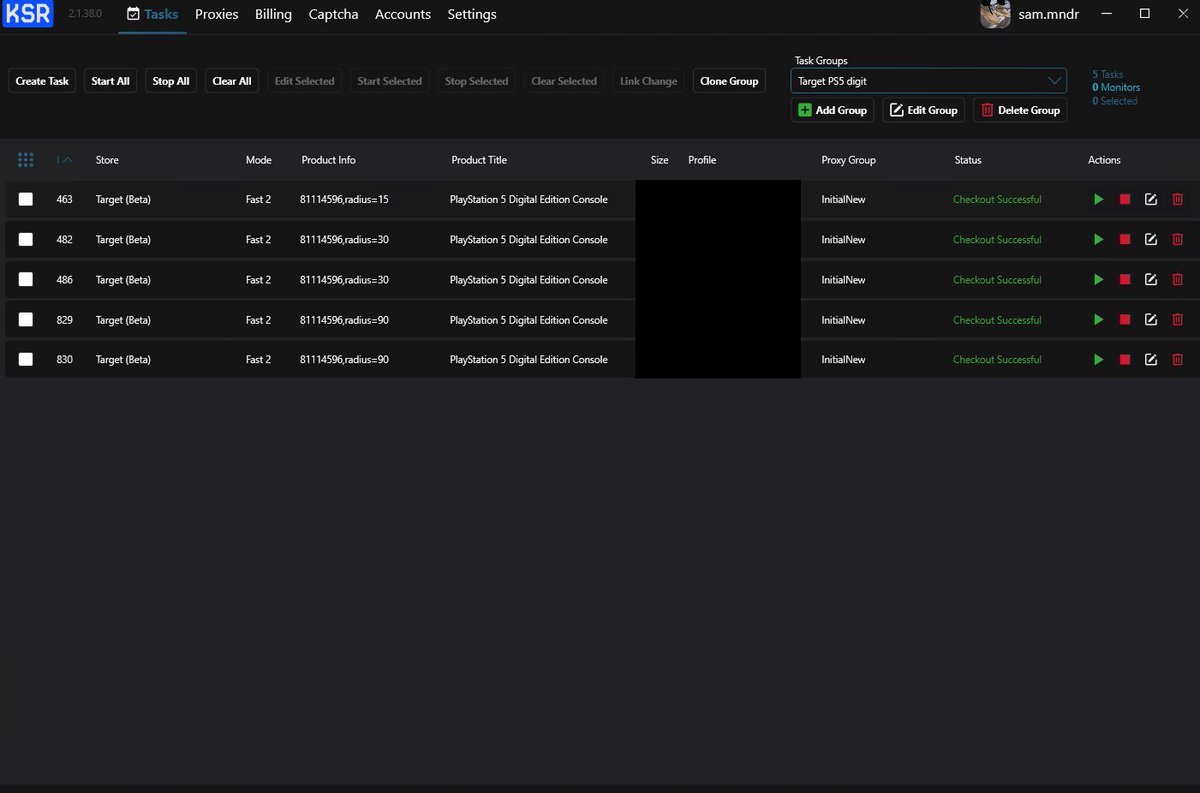This screenshot has height=793, width=1200.
Task: Start task 830 with play icon
Action: click(x=1099, y=359)
